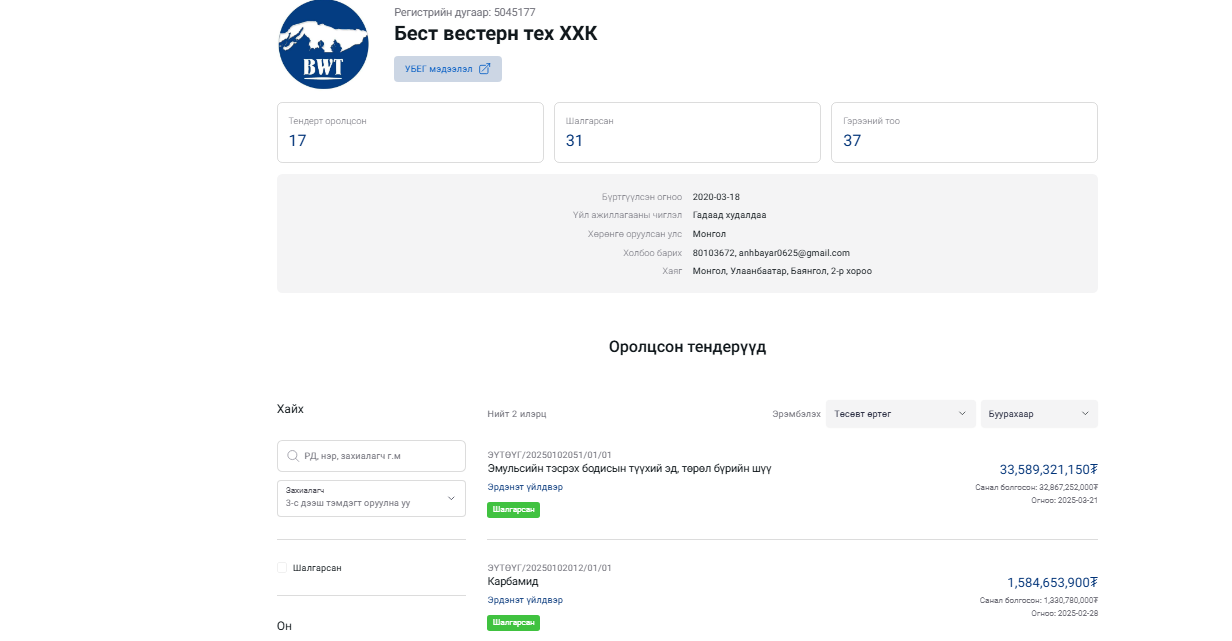Screen dimensions: 1232x641
Task: Open the УБЕГ мэдээлэл external link
Action: coord(447,69)
